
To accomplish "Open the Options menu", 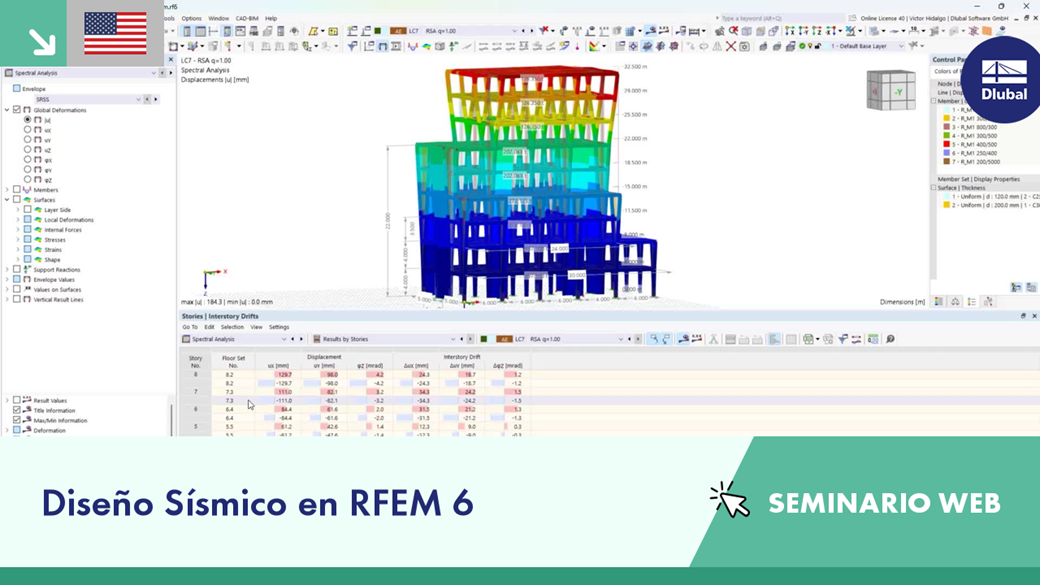I will (x=190, y=16).
